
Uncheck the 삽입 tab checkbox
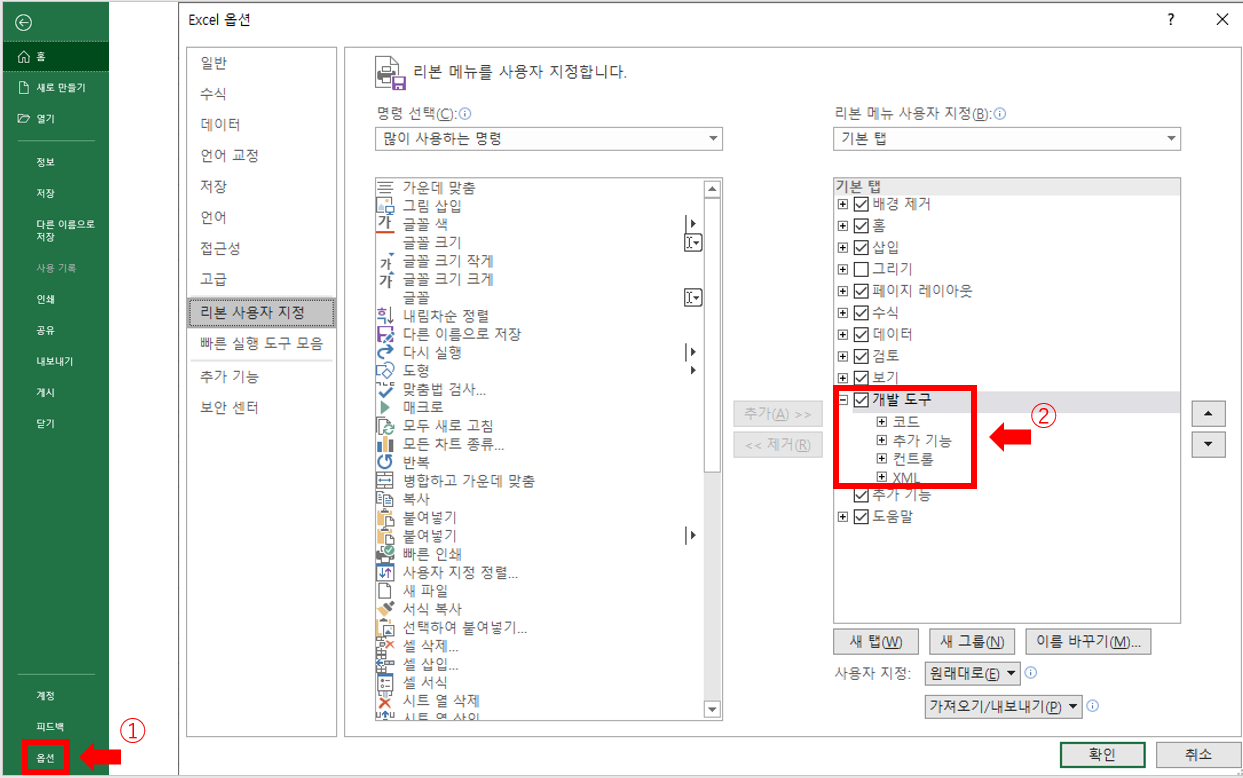click(x=861, y=247)
